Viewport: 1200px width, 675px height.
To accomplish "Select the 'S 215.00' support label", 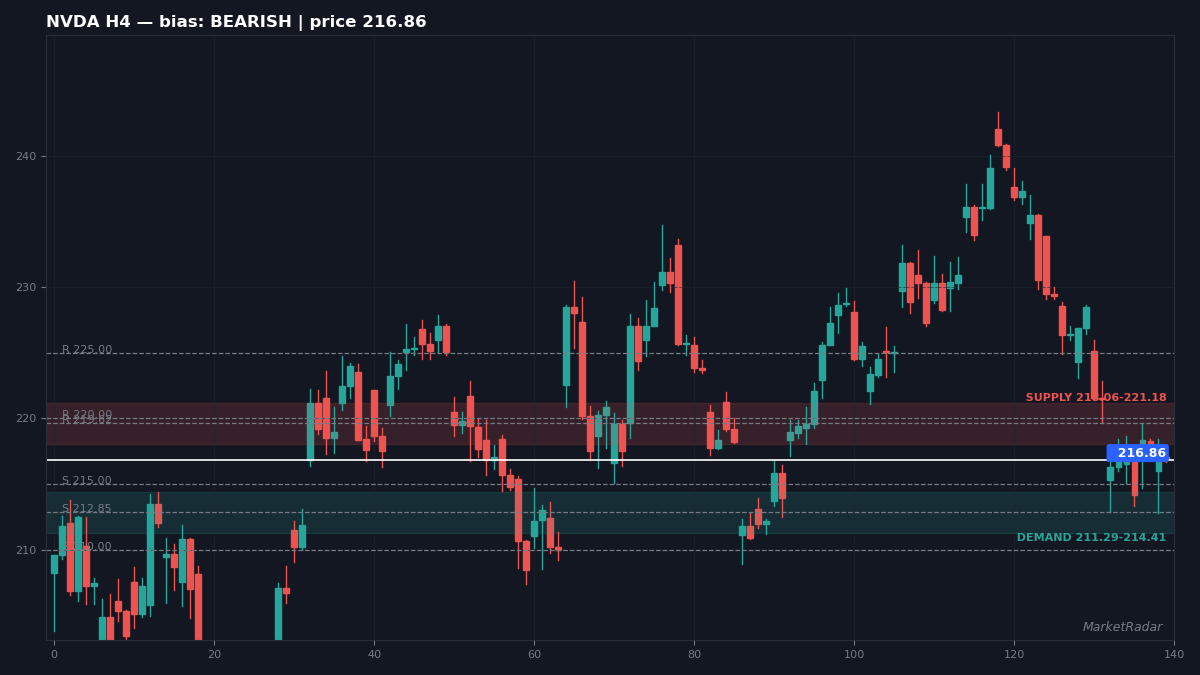I will tap(87, 481).
